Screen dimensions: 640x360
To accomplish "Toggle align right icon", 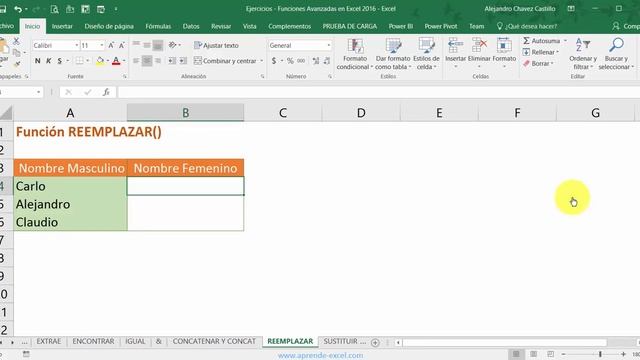I will (158, 61).
